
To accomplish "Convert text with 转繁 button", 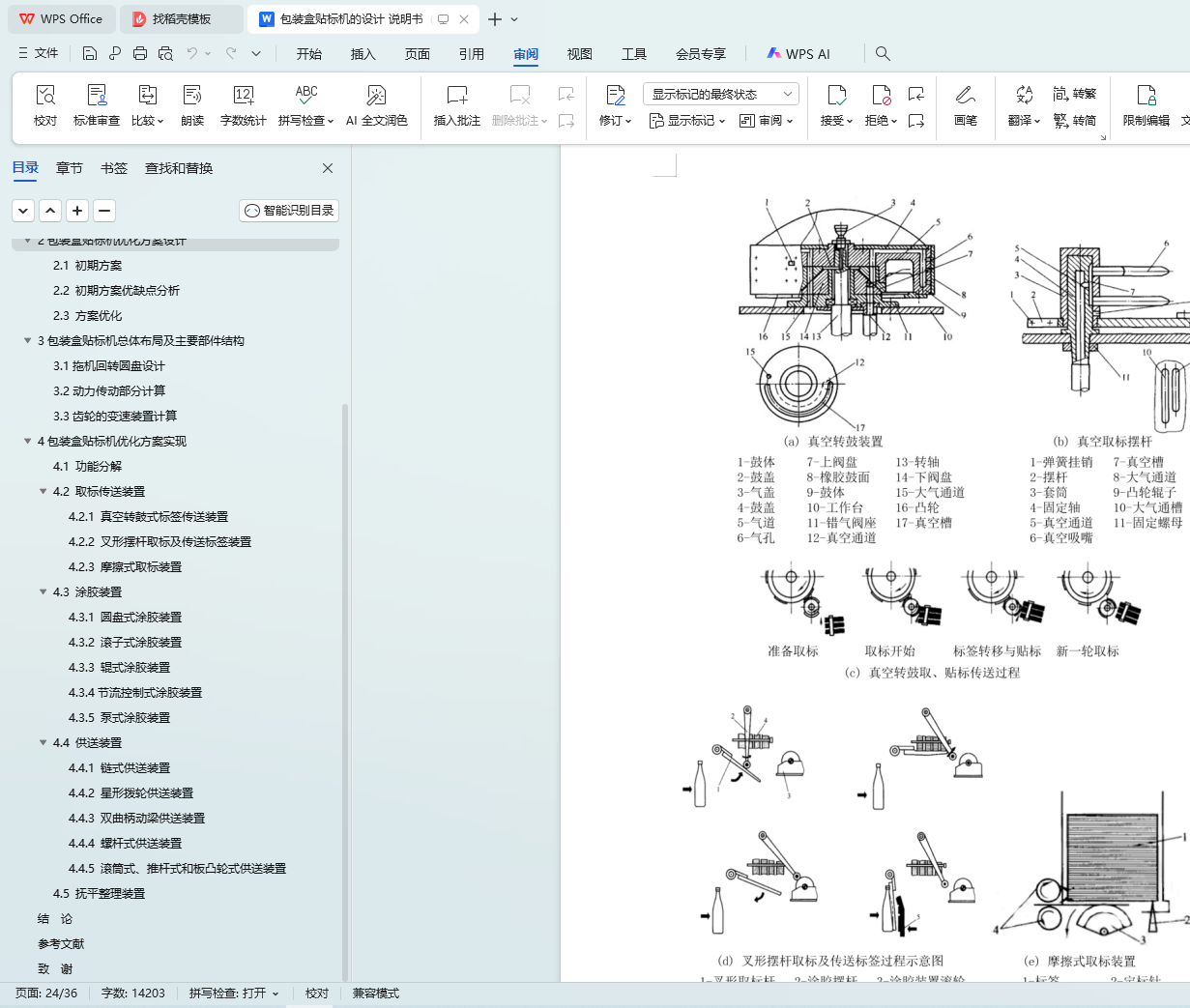I will click(x=1075, y=94).
